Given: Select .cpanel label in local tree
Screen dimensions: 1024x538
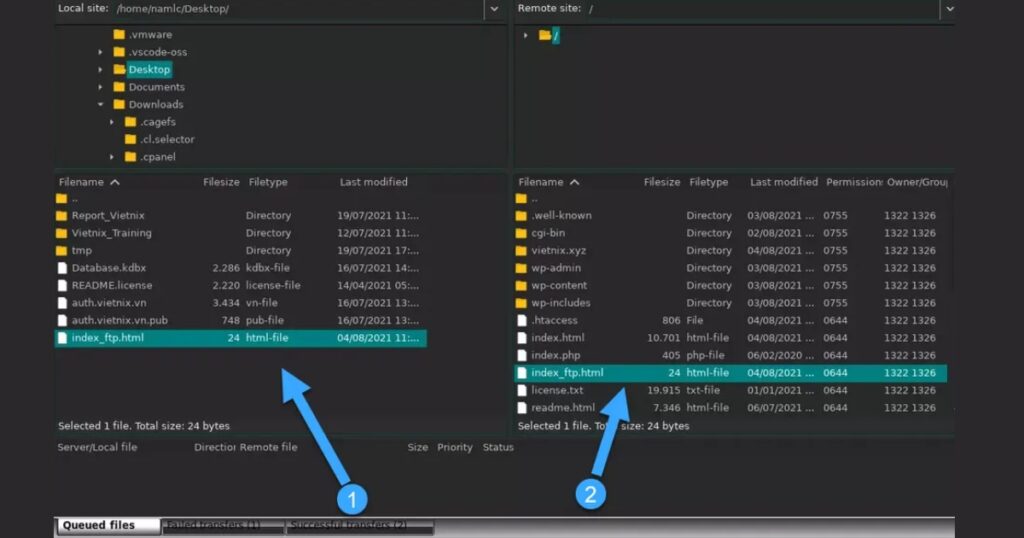Looking at the screenshot, I should tap(157, 157).
